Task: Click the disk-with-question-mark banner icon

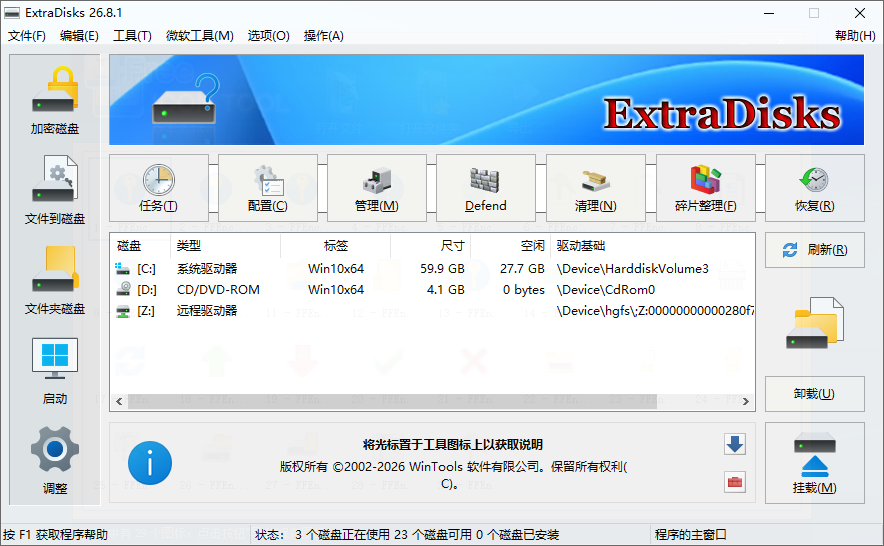Action: 185,99
